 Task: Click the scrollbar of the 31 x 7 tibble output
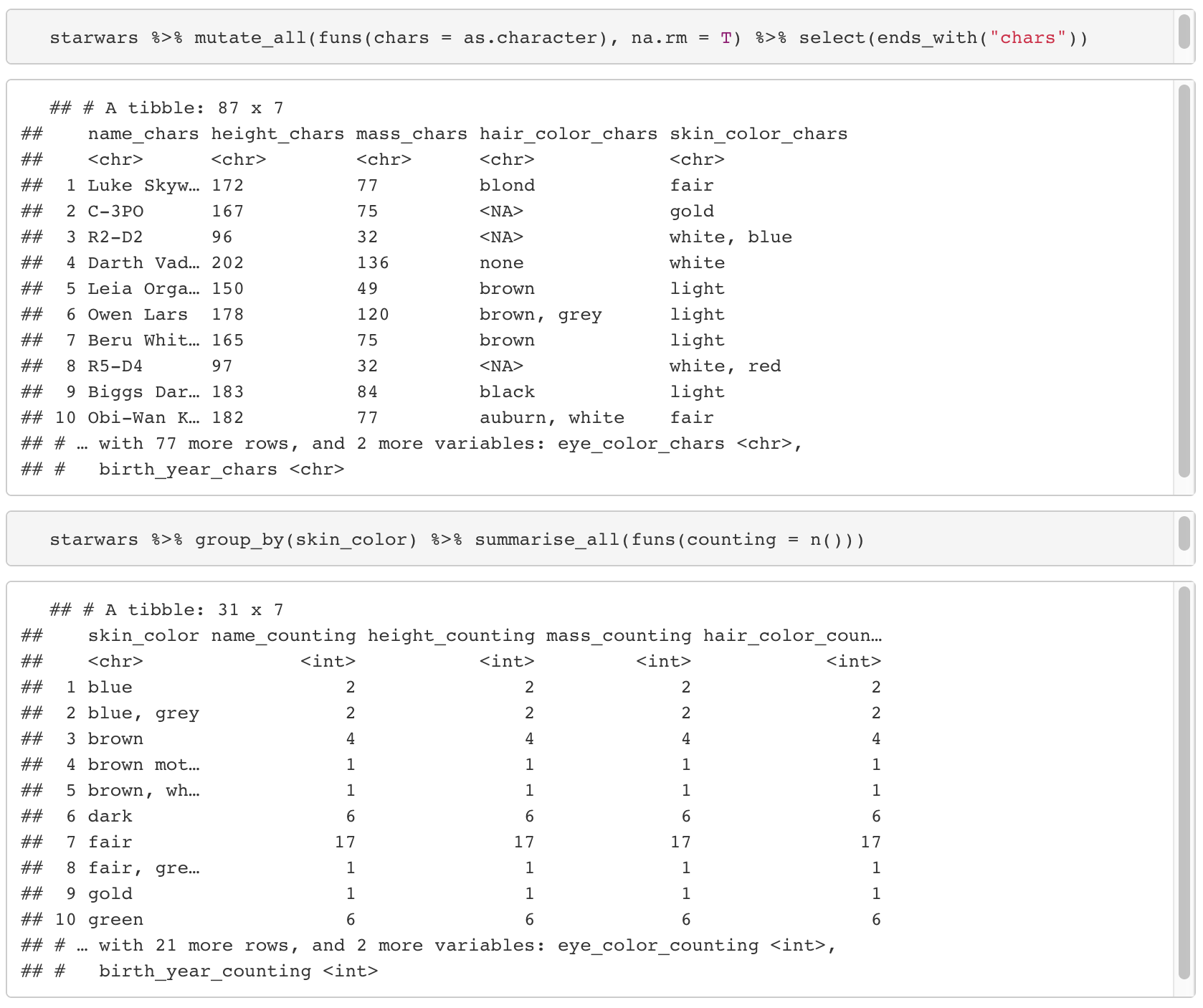1184,783
